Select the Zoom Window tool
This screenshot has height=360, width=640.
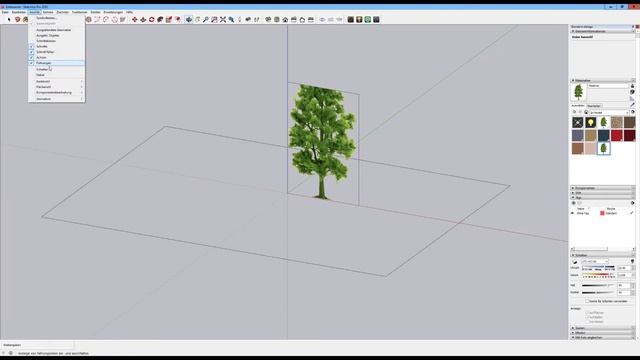coord(214,19)
